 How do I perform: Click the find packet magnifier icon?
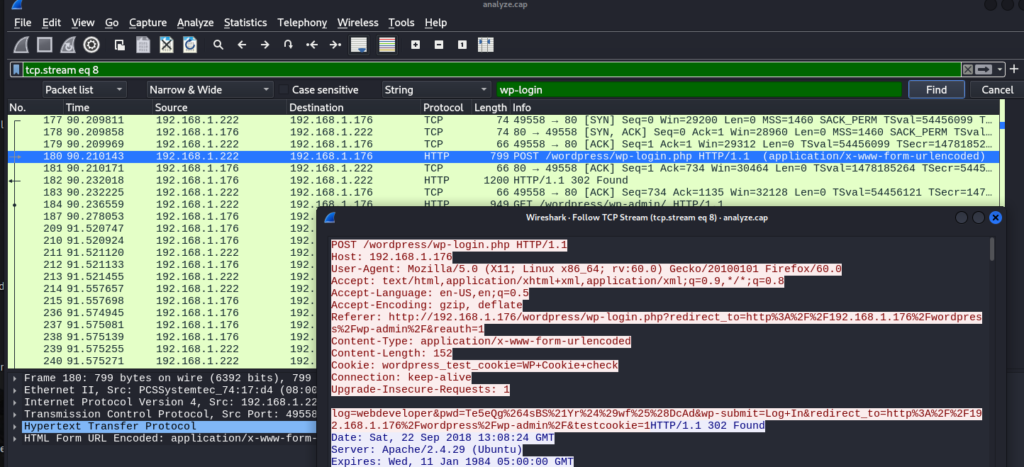(218, 44)
